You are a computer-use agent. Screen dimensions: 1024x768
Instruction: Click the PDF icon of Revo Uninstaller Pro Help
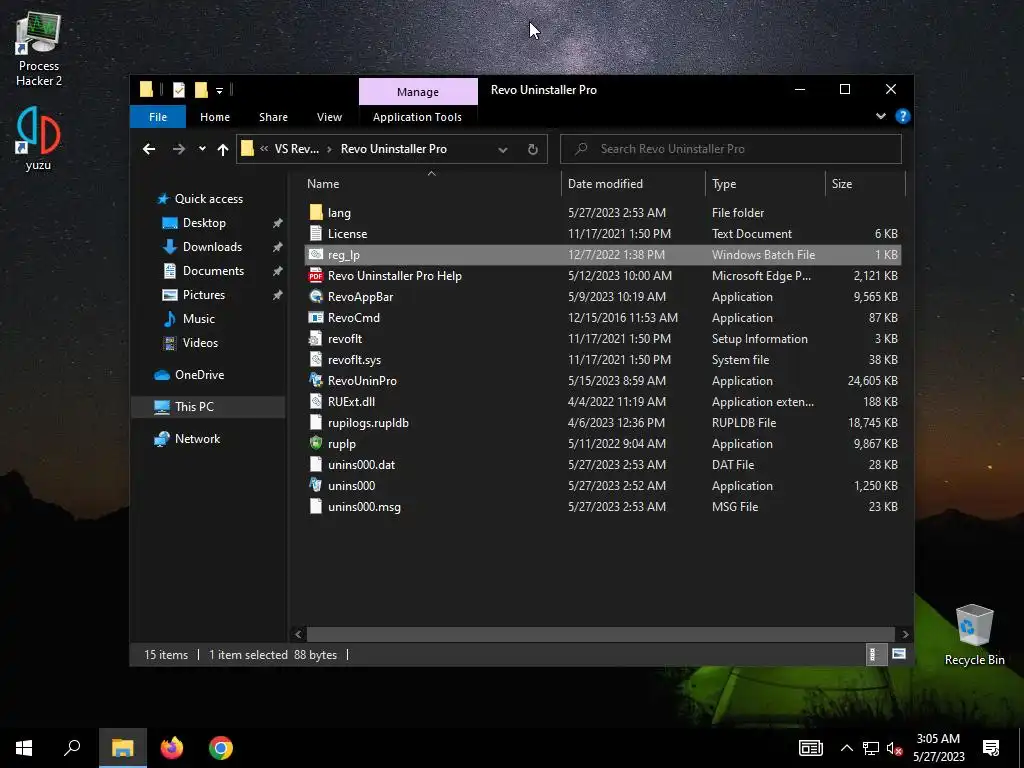(316, 276)
